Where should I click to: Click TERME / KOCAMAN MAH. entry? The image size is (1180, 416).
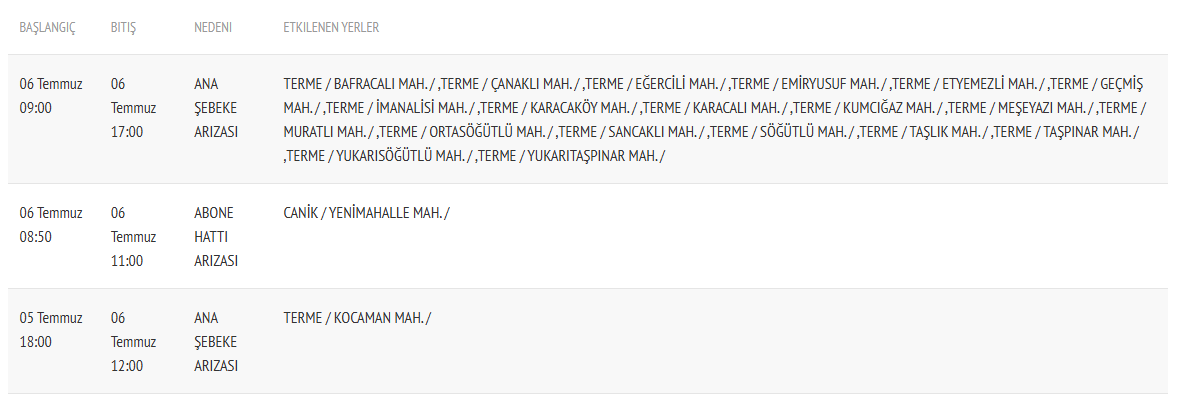[357, 317]
